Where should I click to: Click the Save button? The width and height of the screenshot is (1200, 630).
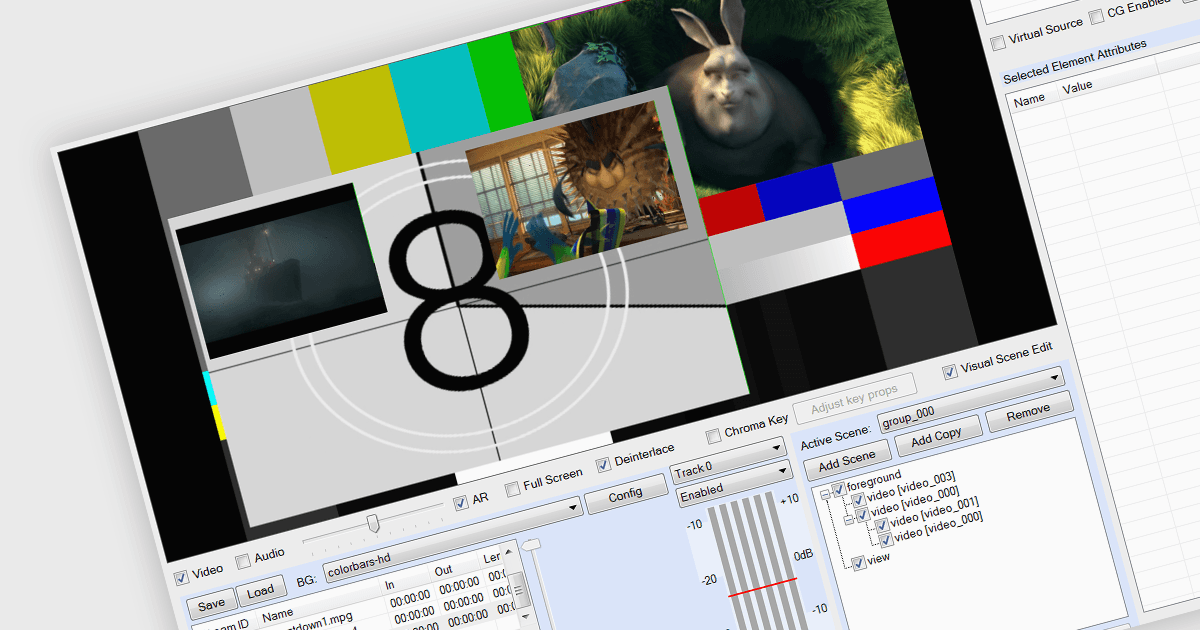(211, 603)
